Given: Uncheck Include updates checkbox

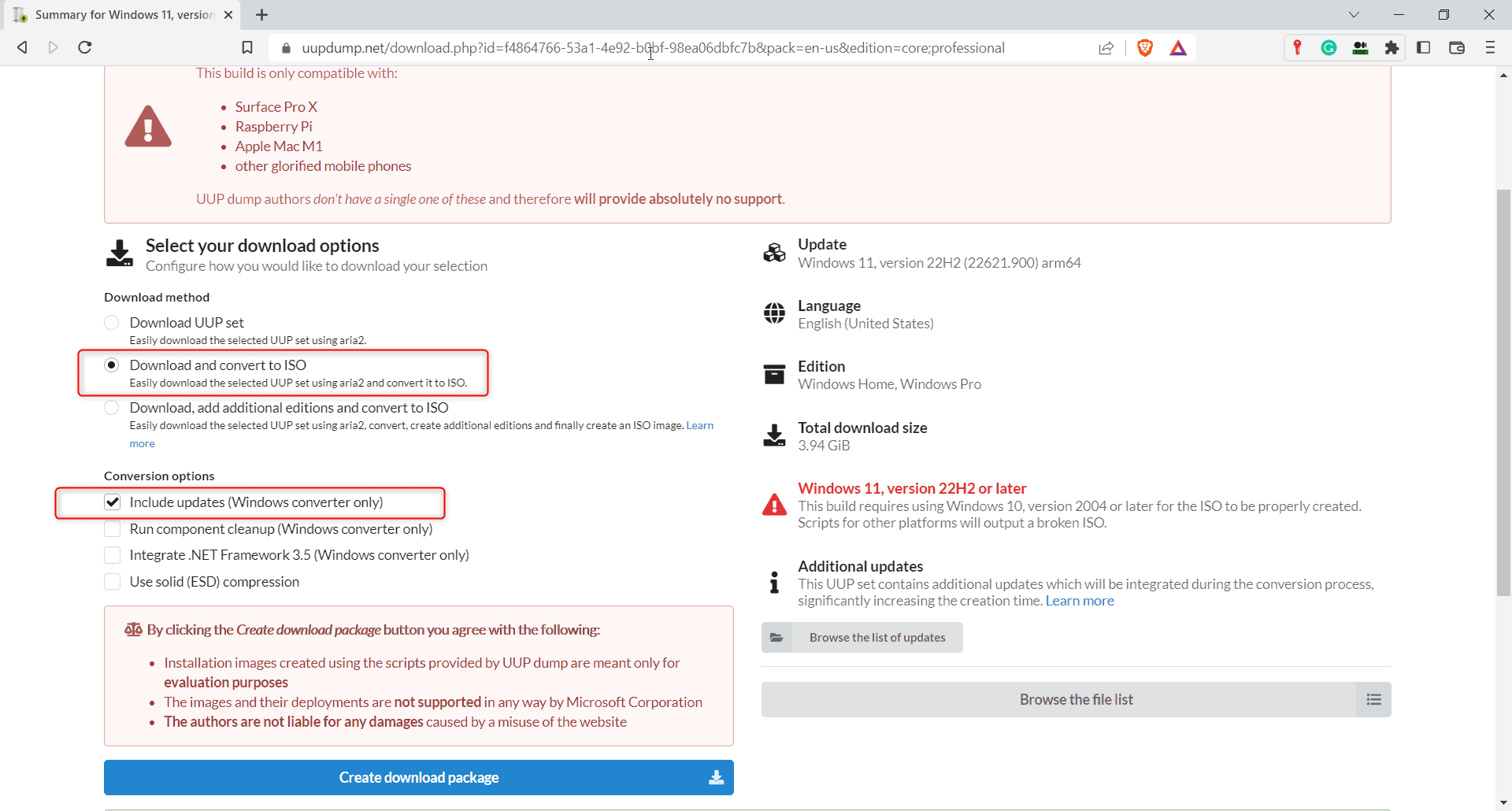Looking at the screenshot, I should point(113,502).
